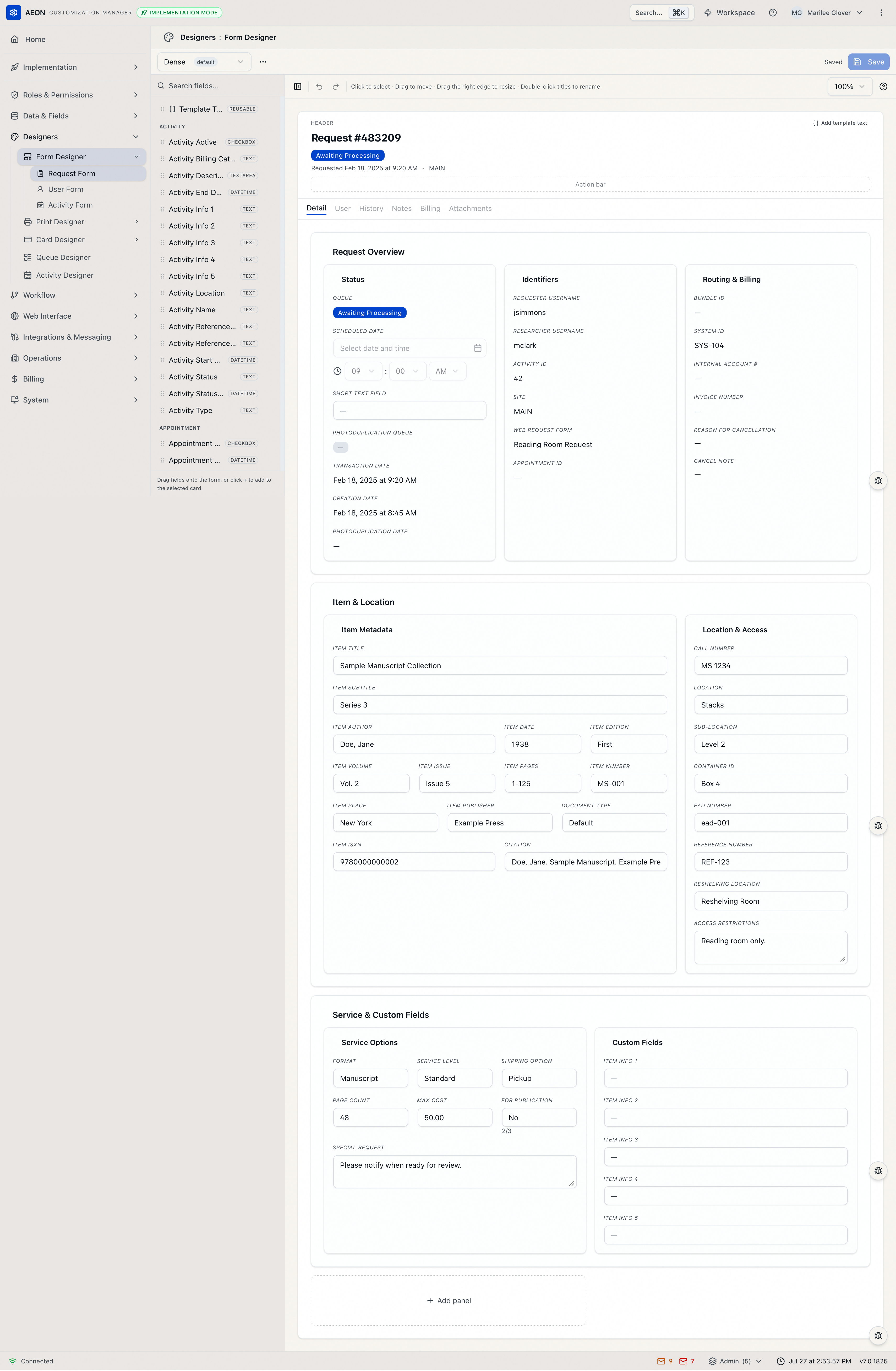Click the Connected wifi status icon

coord(13,1361)
